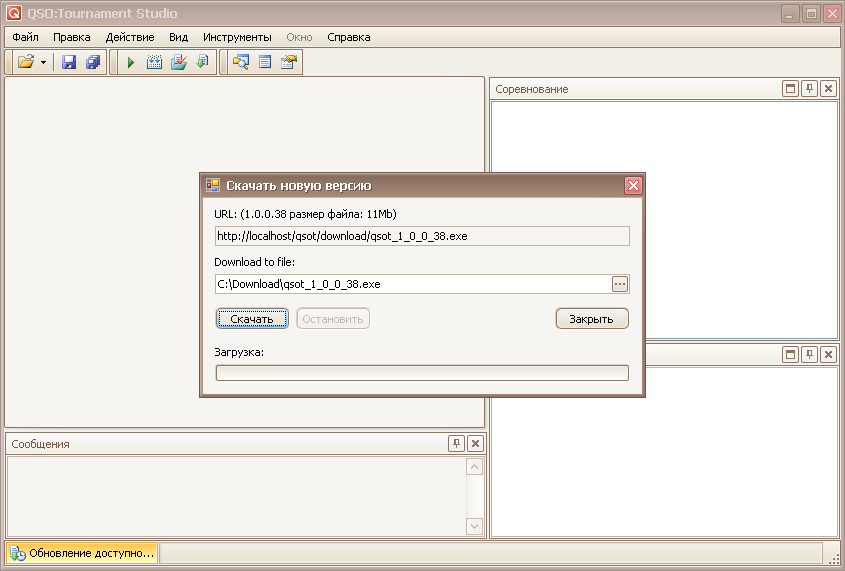The width and height of the screenshot is (845, 571).
Task: Click the window with hand properties icon
Action: (x=289, y=62)
